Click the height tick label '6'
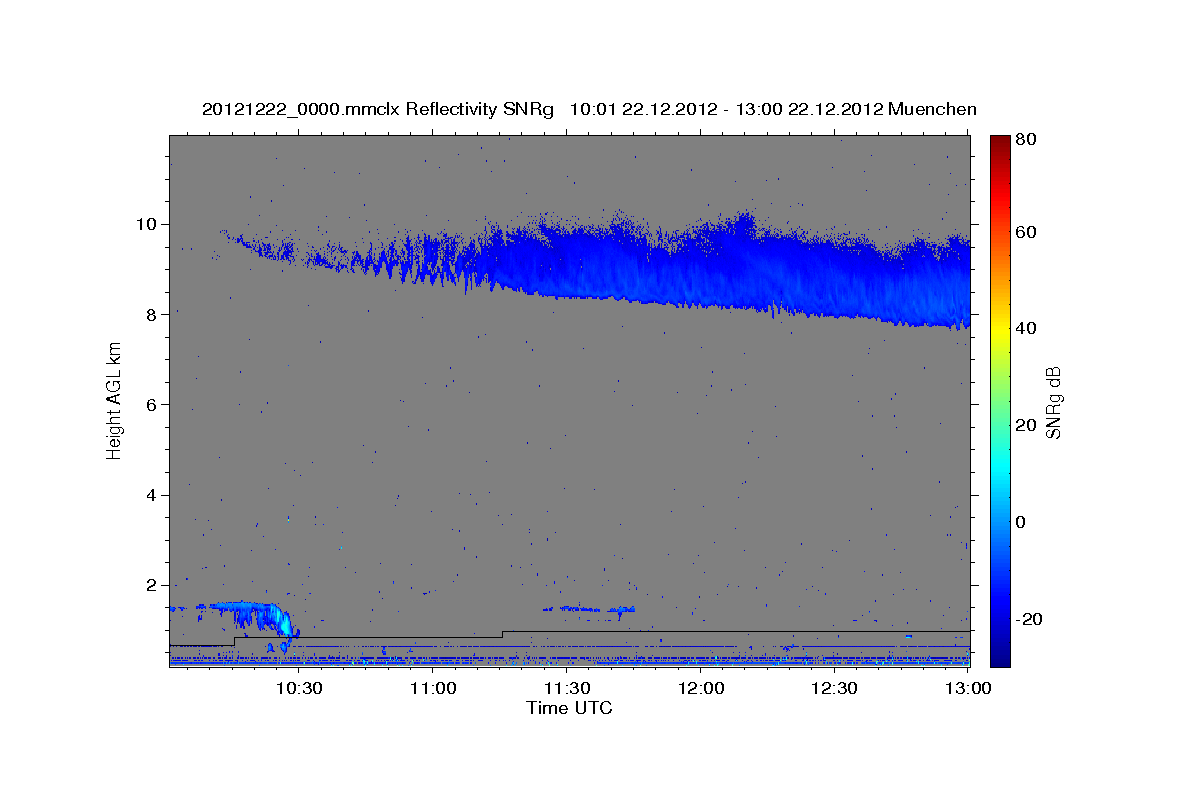 click(x=153, y=405)
